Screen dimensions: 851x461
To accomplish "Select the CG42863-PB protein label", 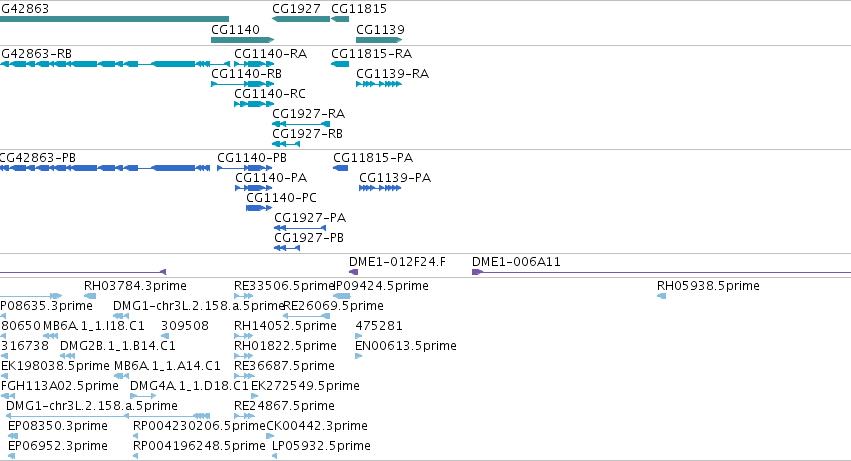I will pyautogui.click(x=37, y=157).
